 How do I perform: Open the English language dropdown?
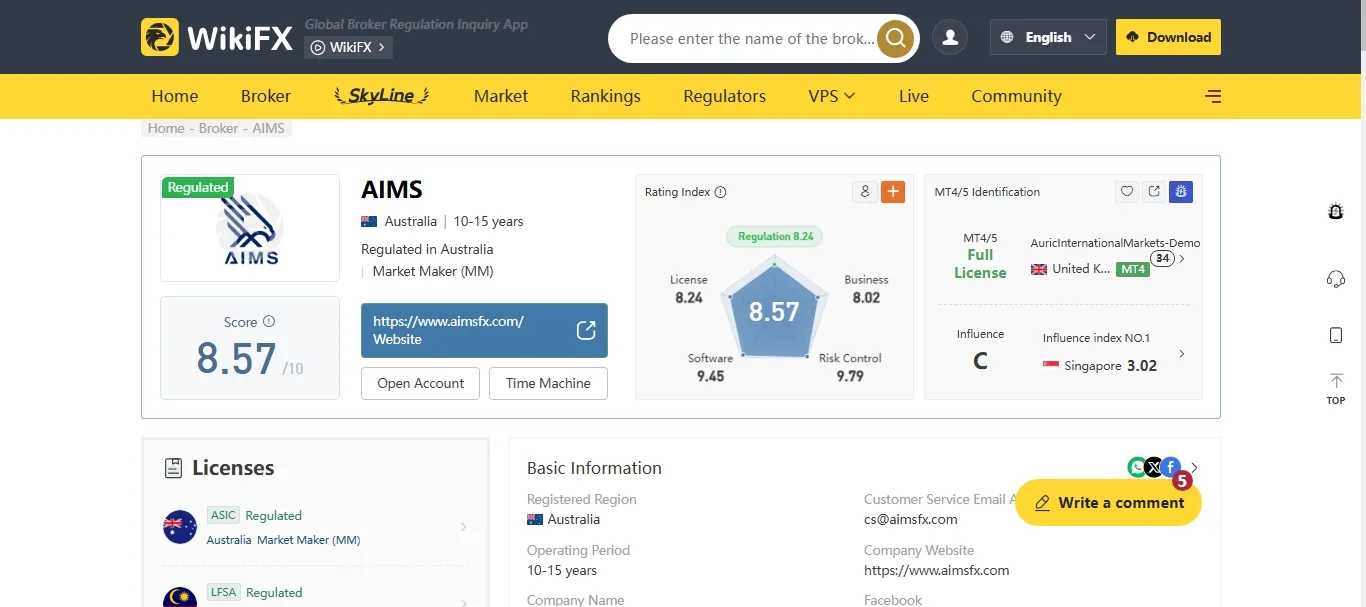click(1048, 37)
